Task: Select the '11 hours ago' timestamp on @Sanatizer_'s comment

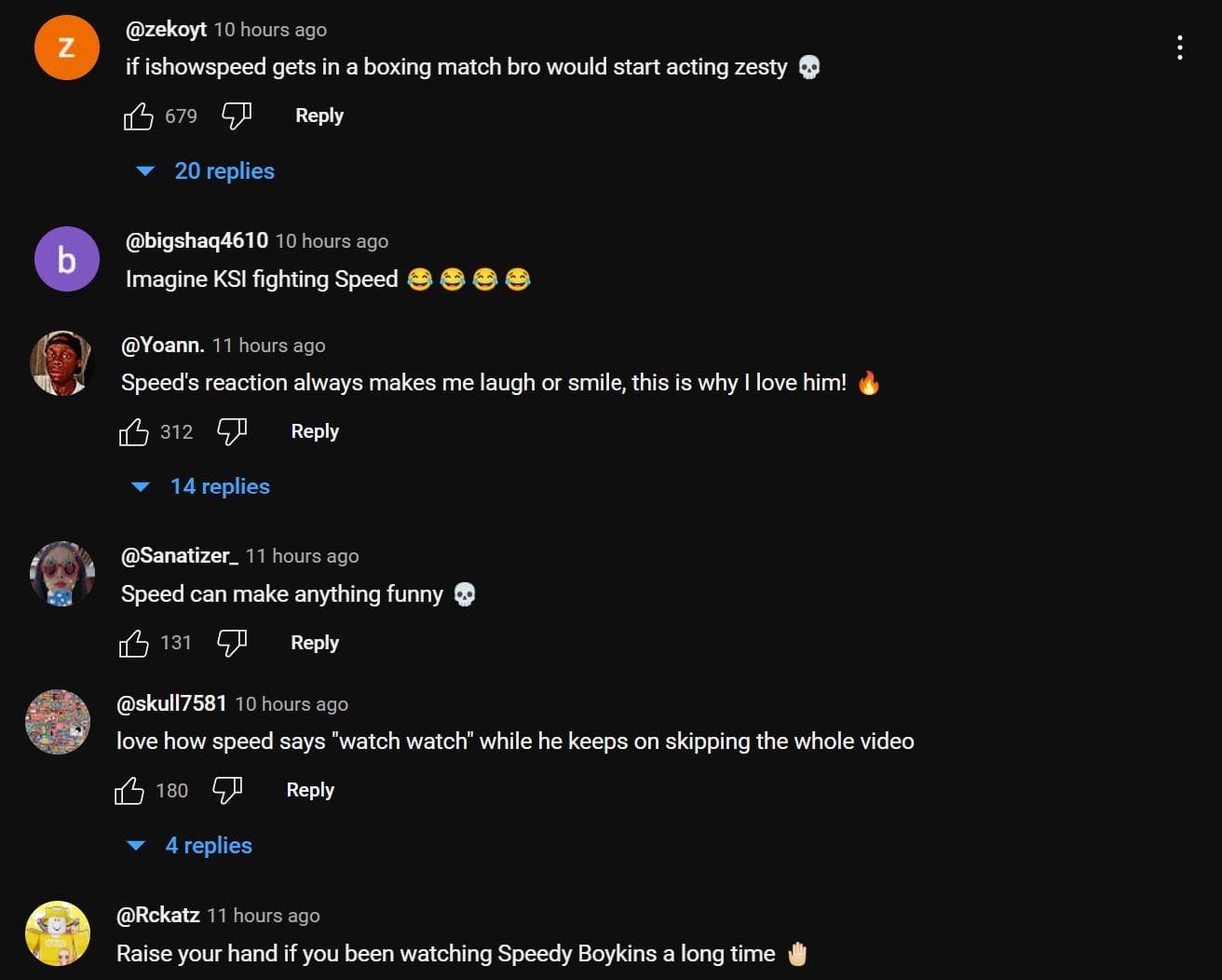Action: coord(302,555)
